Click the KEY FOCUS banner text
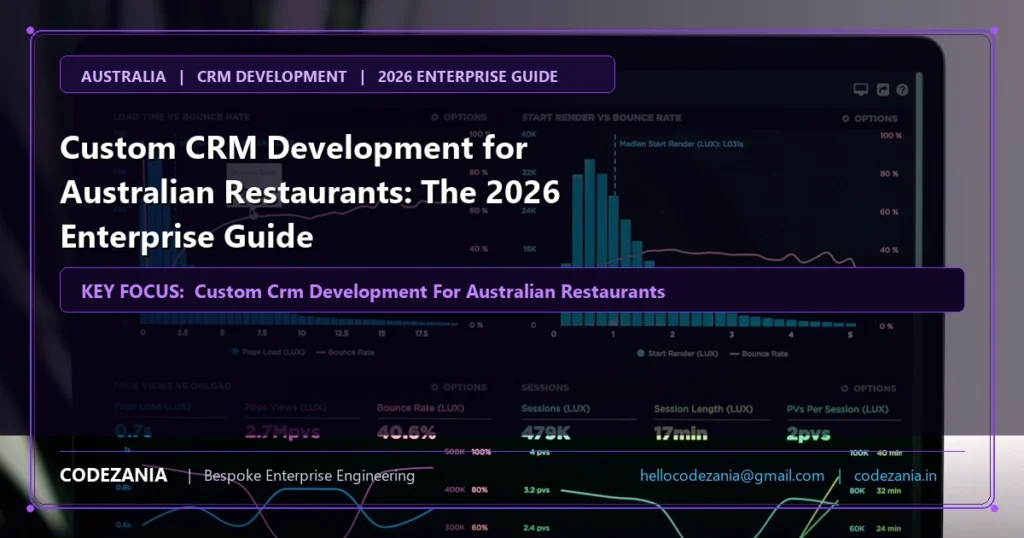 point(373,291)
